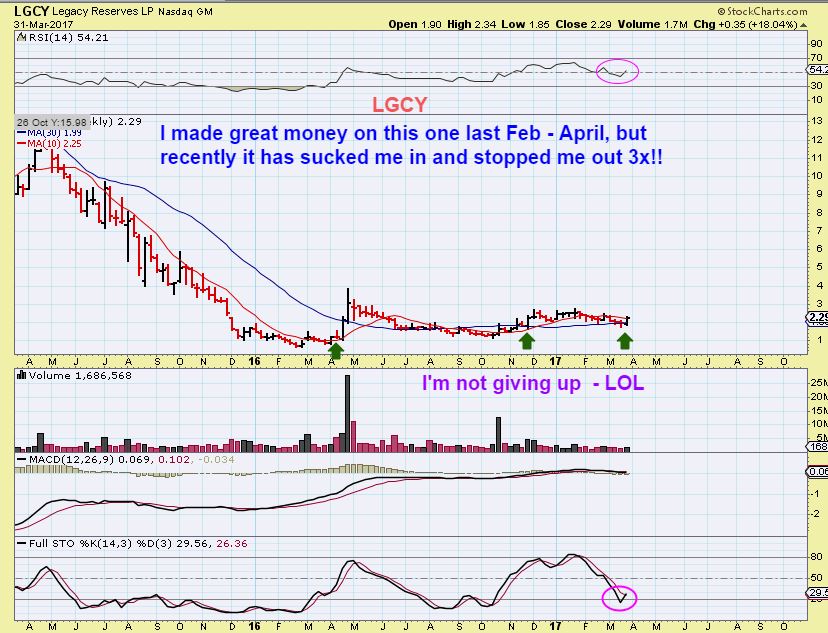The width and height of the screenshot is (828, 633).
Task: Click the stochastic %D value '26.36'
Action: tap(231, 543)
